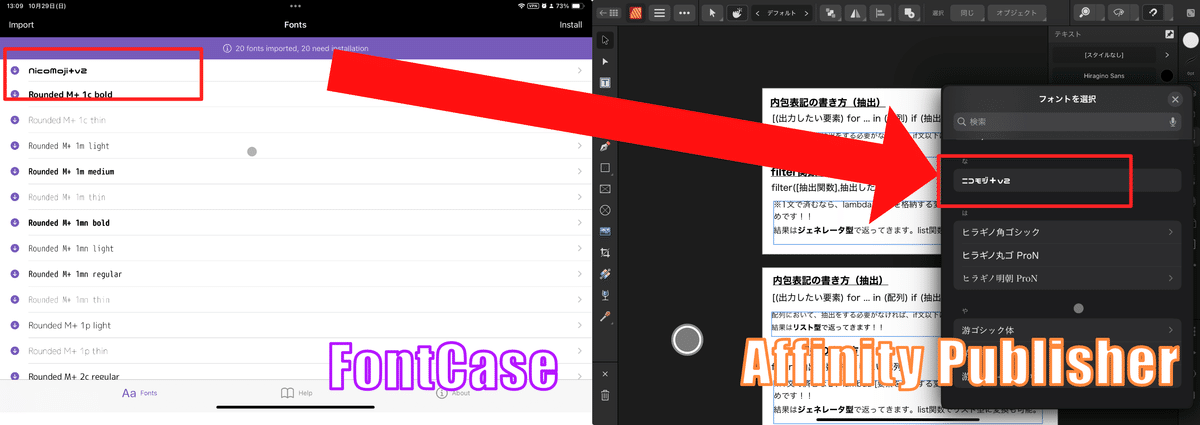The width and height of the screenshot is (1200, 425).
Task: Click the preview eye toolbar icon
Action: click(1118, 13)
